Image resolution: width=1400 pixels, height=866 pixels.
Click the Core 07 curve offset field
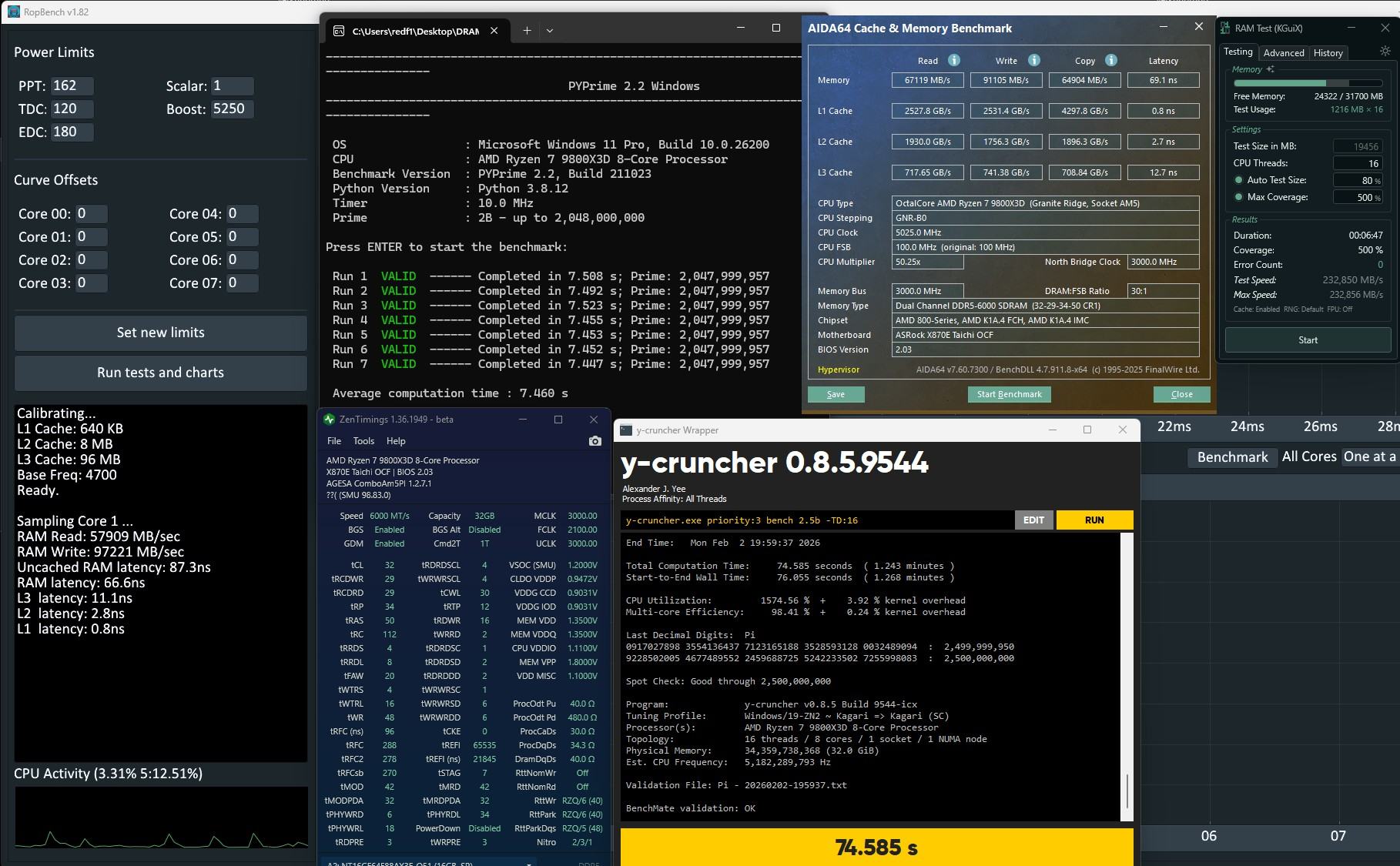[x=242, y=283]
